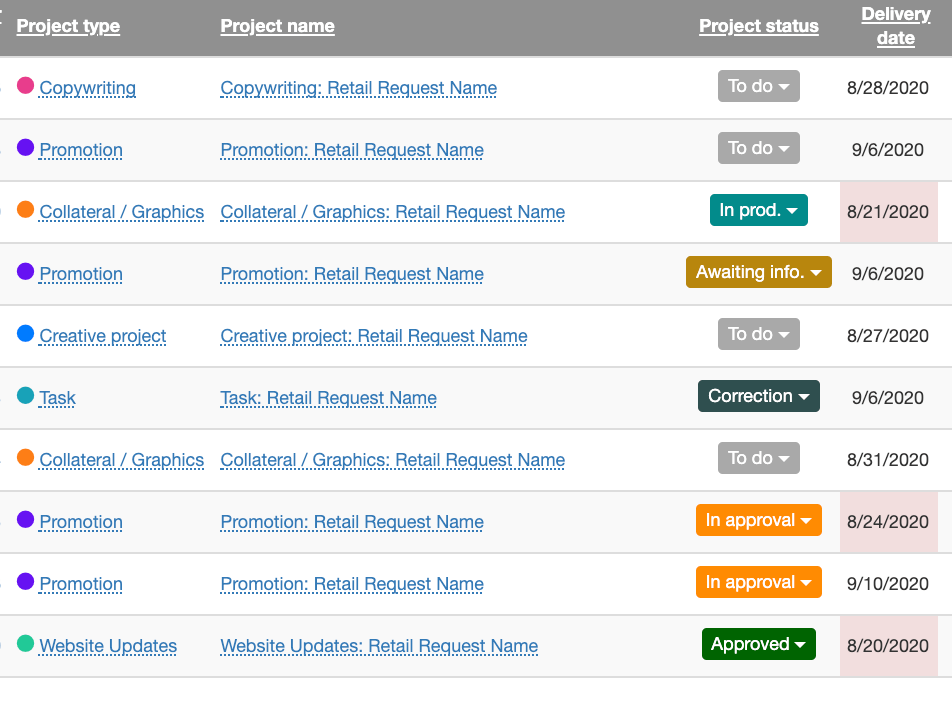Click the Project name column header
This screenshot has height=708, width=952.
(277, 25)
